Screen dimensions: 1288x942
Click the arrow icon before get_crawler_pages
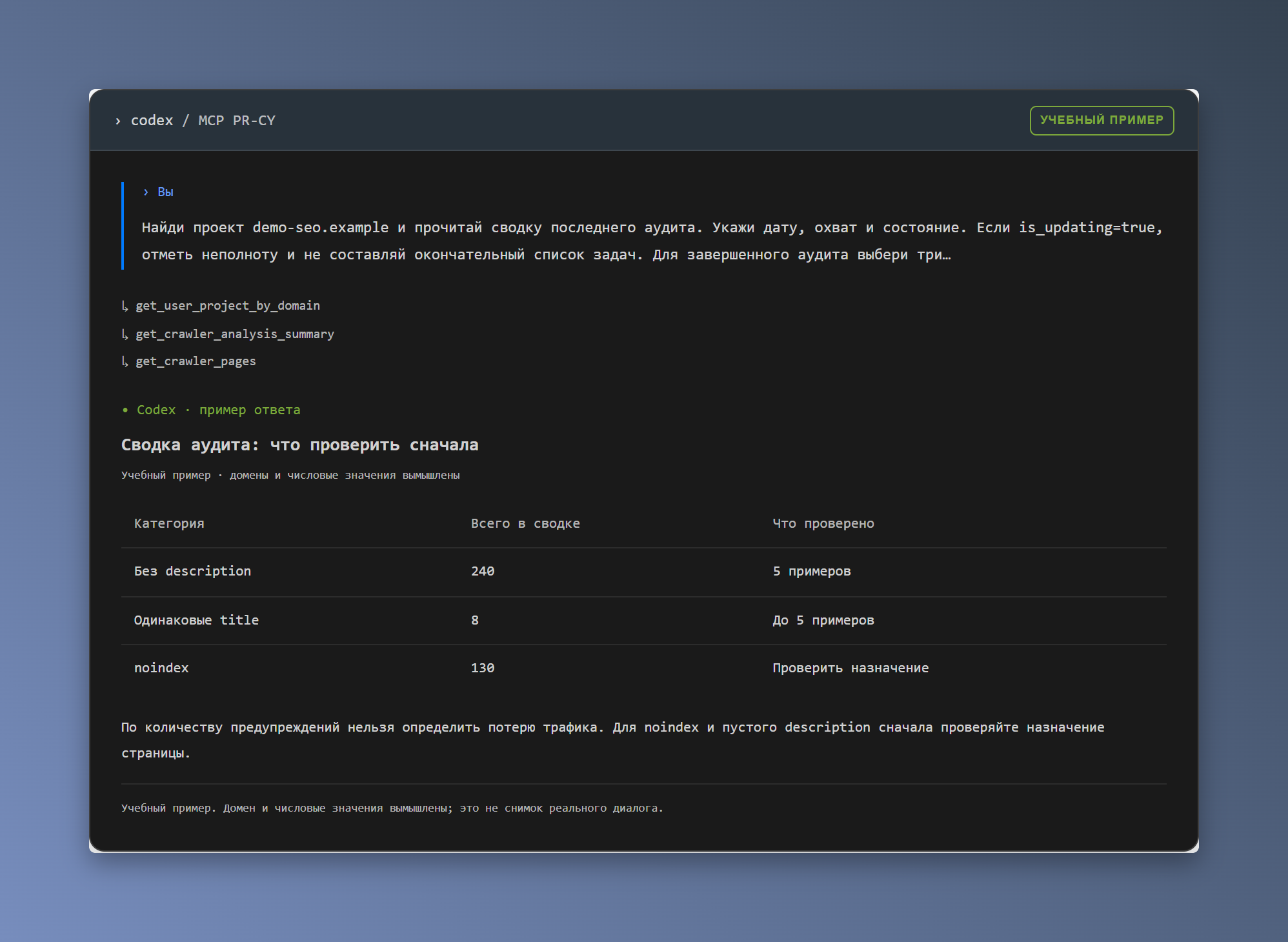click(x=125, y=361)
